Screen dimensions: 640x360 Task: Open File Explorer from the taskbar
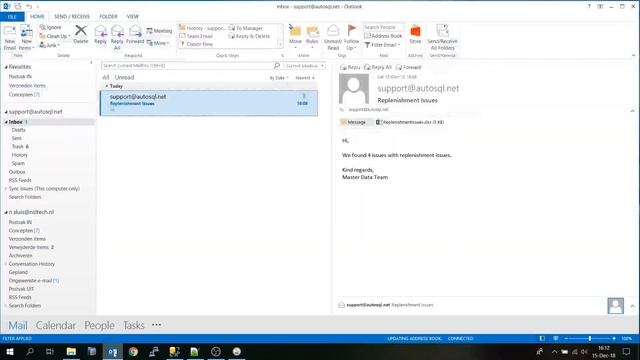click(71, 351)
